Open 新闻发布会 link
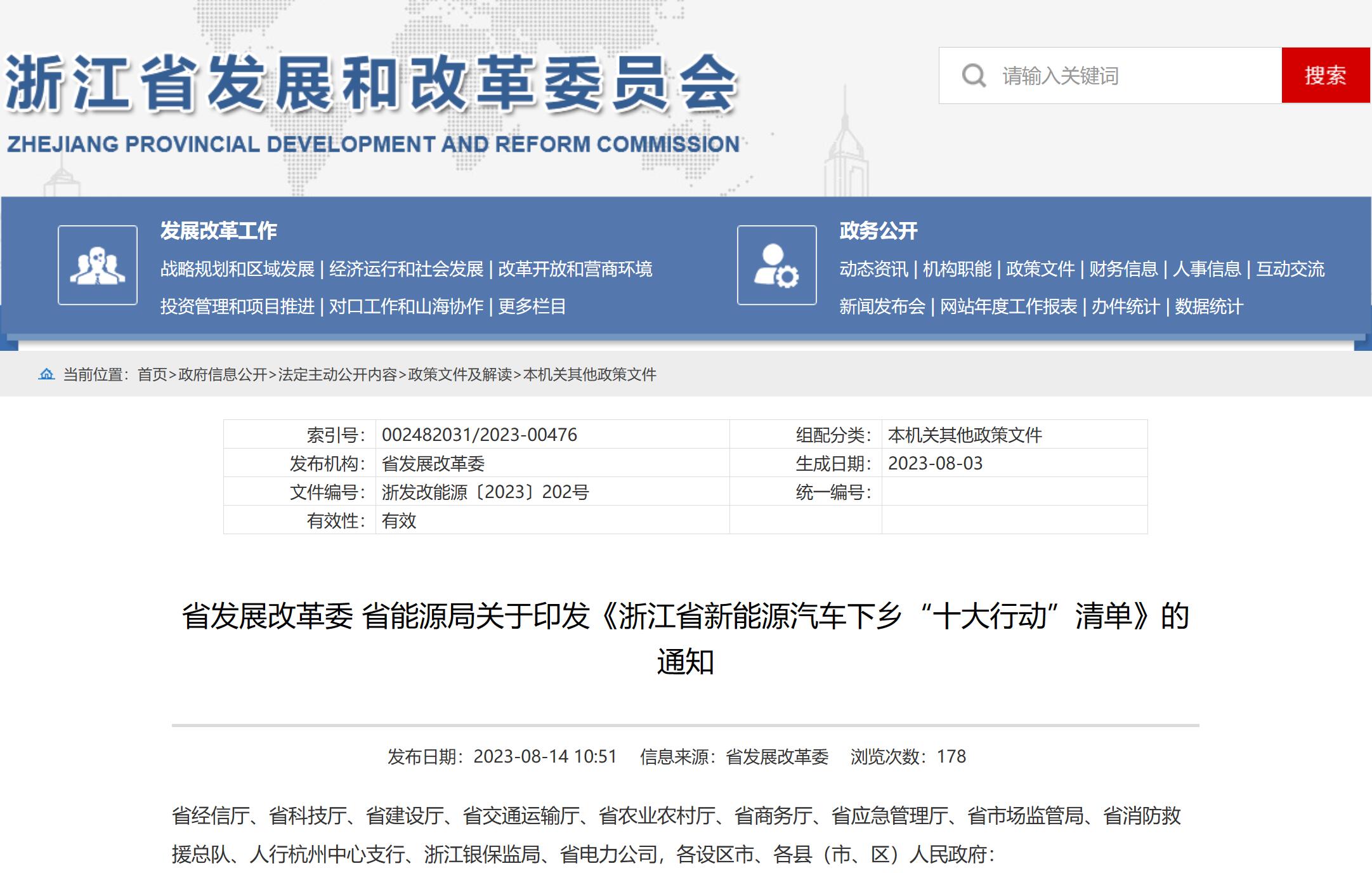This screenshot has height=873, width=1372. [882, 306]
